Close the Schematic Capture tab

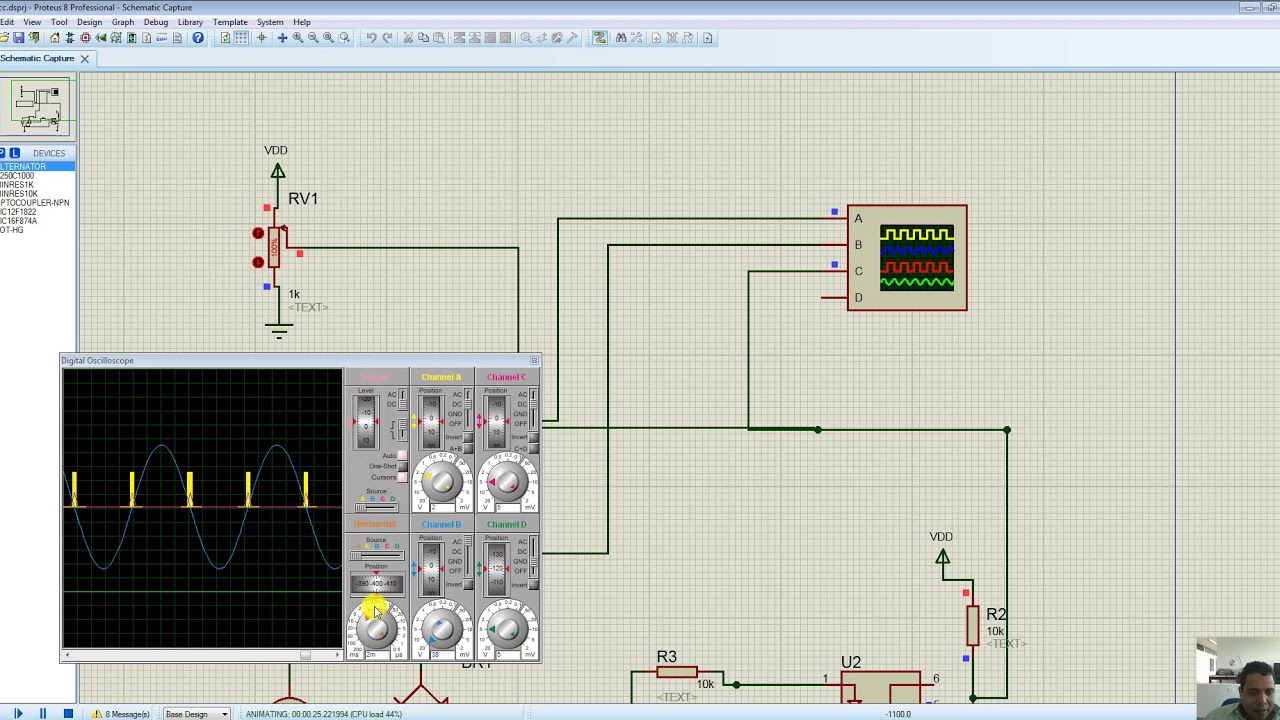coord(85,59)
